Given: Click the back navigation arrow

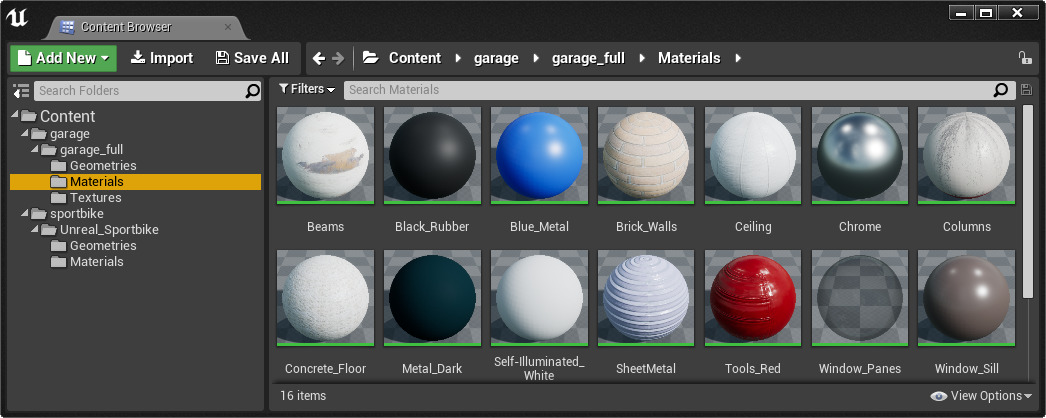Looking at the screenshot, I should pyautogui.click(x=319, y=58).
